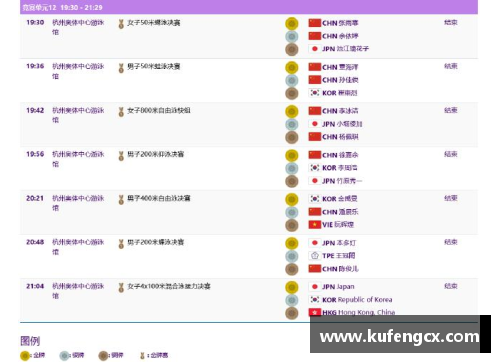Screen dimensions: 500x362
Task: Select the JPN gold medalist of the 20:48 event
Action: [339, 243]
